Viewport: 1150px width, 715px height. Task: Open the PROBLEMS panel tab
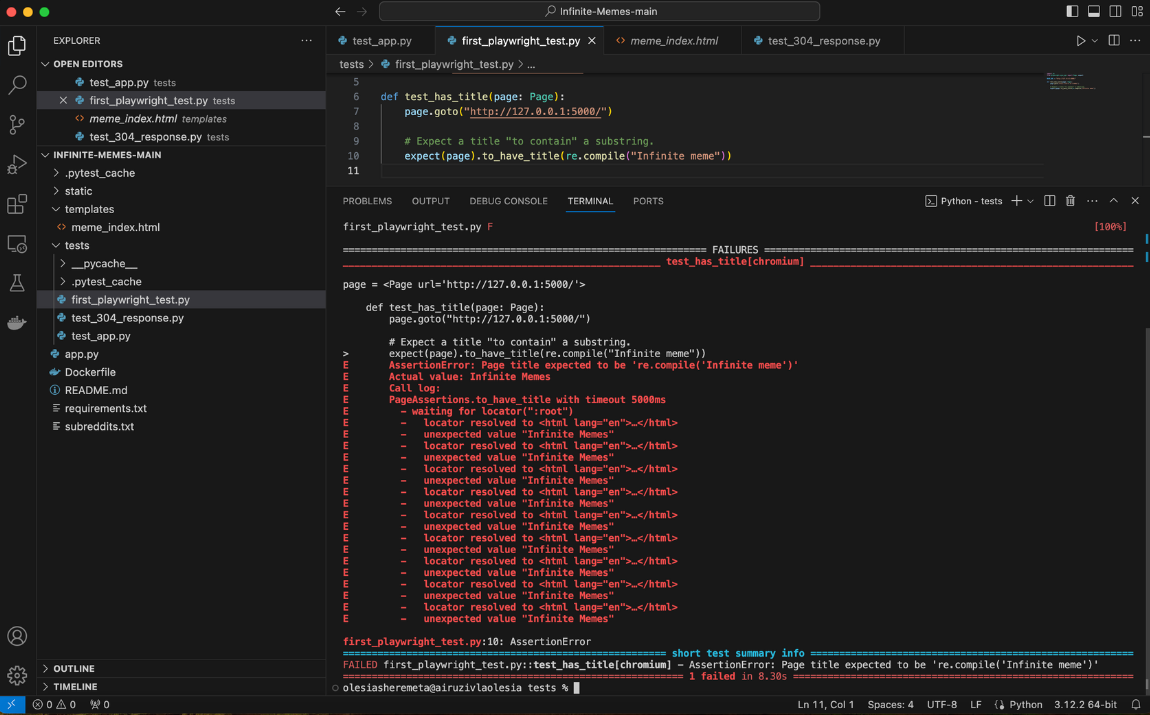pyautogui.click(x=367, y=200)
